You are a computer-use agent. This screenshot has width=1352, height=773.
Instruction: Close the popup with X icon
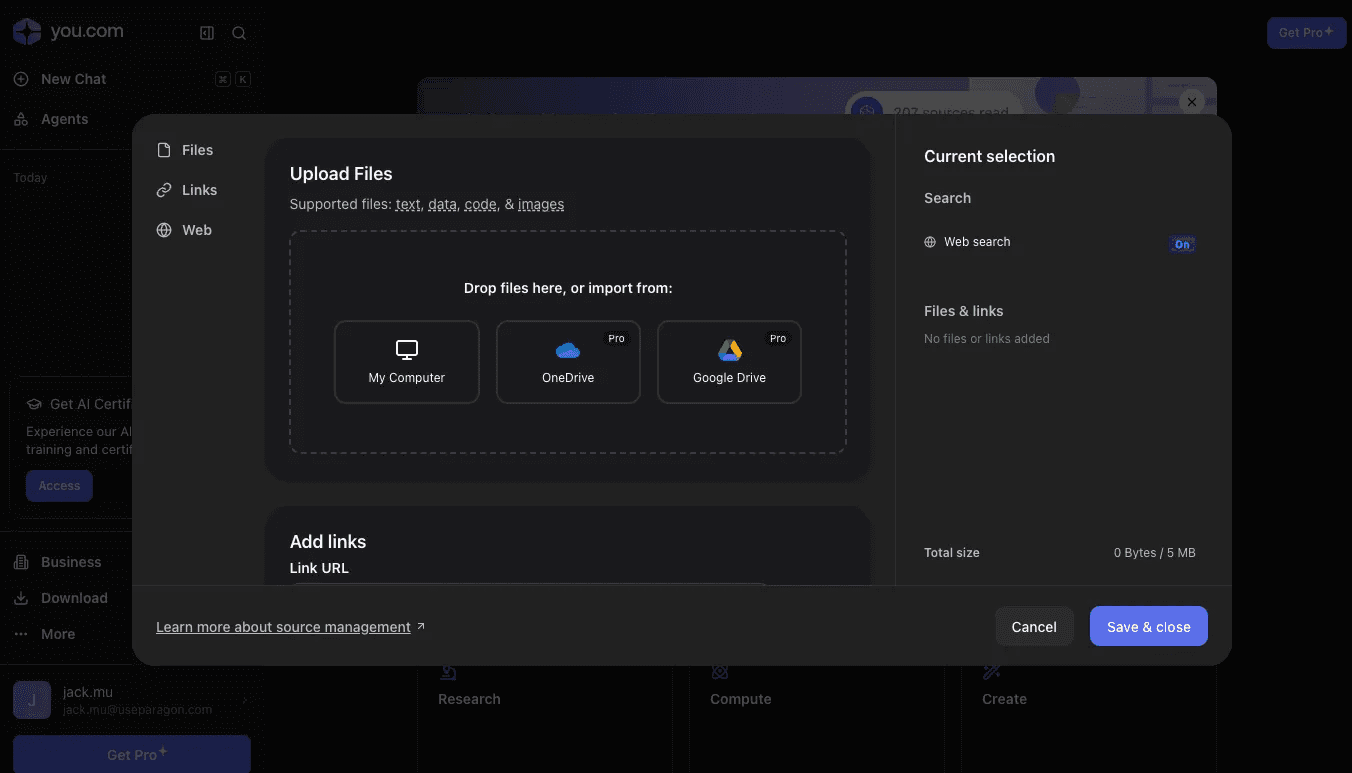click(x=1191, y=102)
